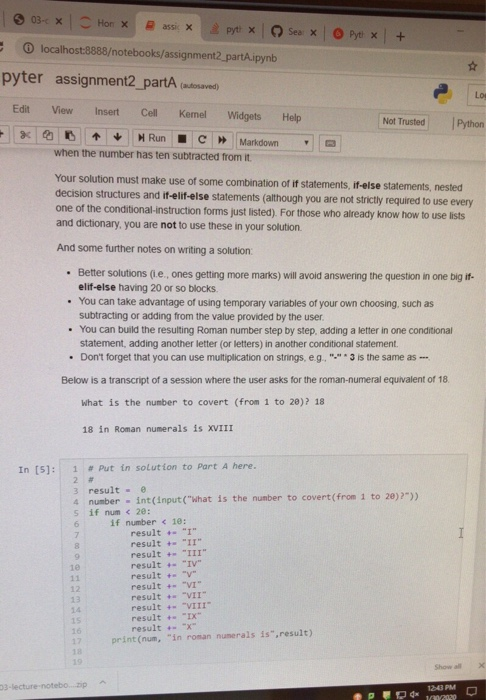486x700 pixels.
Task: Paste cells below via the clipboard icon
Action: pos(70,135)
